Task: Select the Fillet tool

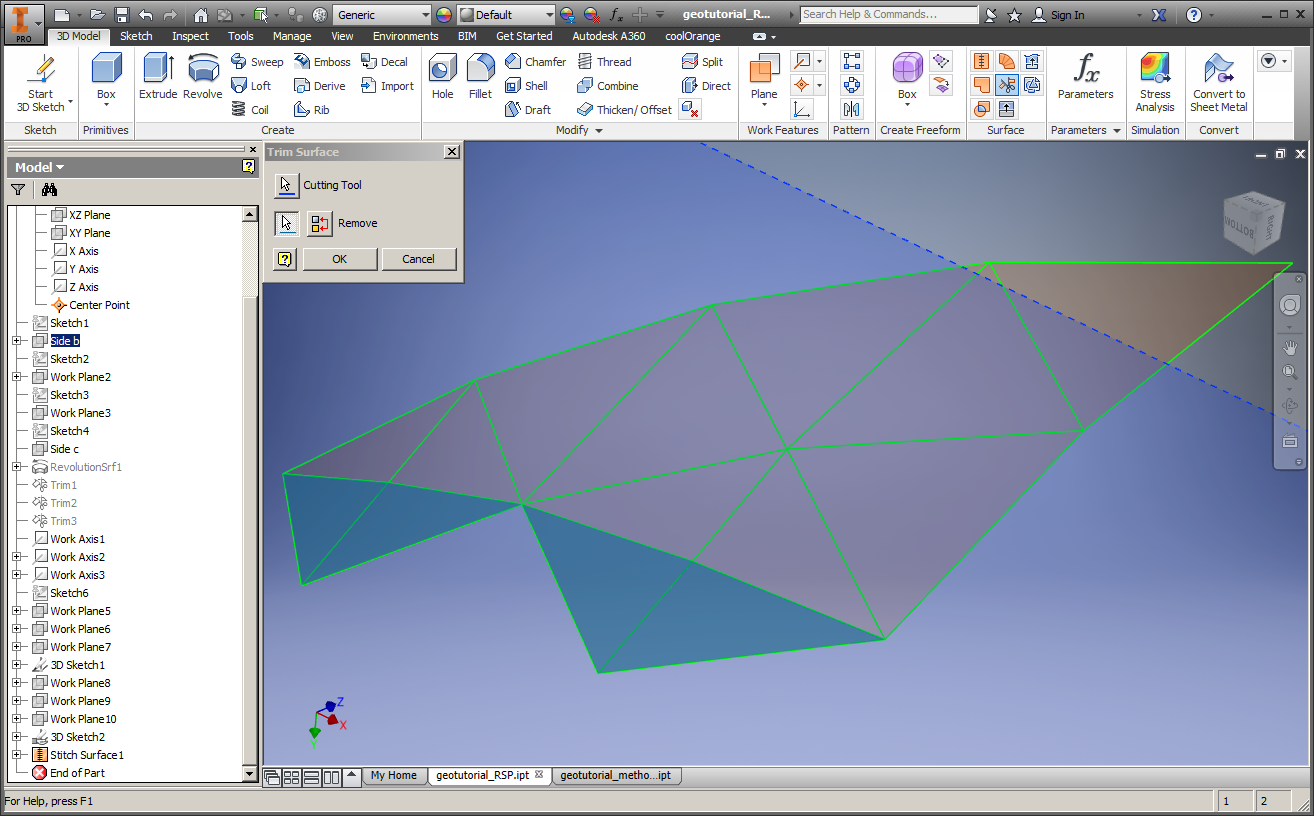Action: click(480, 76)
